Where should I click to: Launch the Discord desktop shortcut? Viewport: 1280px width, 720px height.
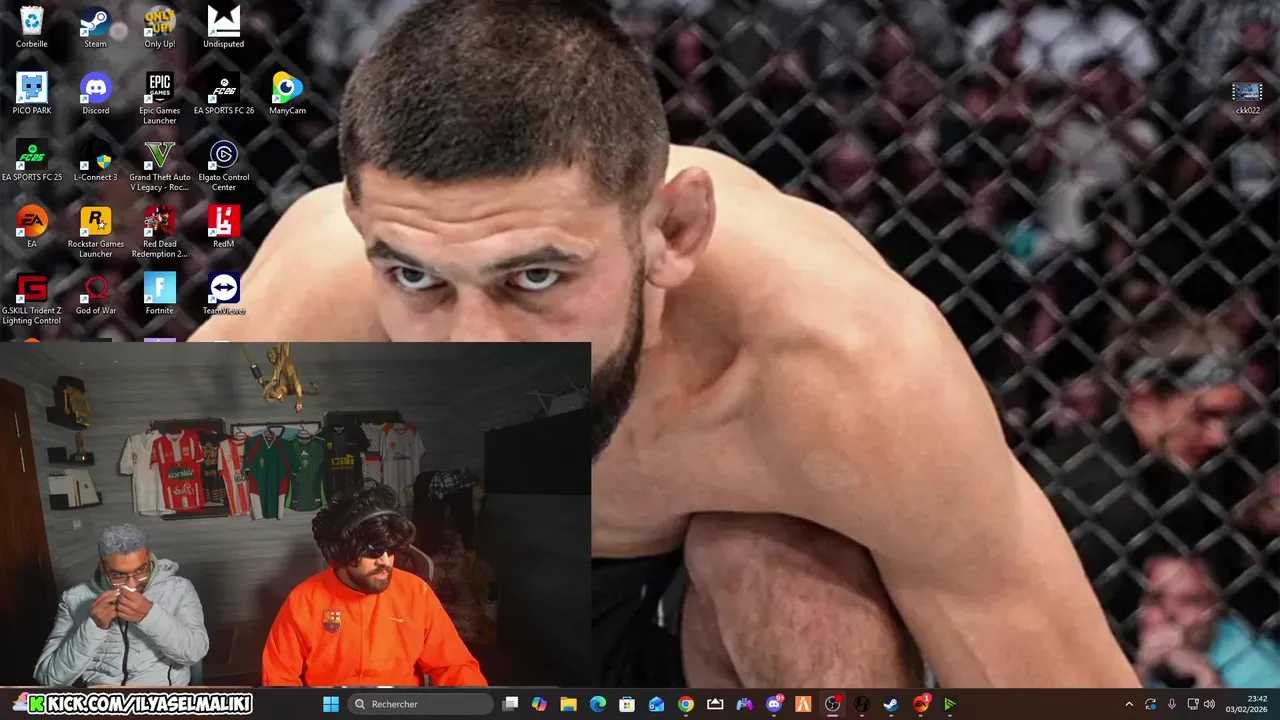[95, 94]
